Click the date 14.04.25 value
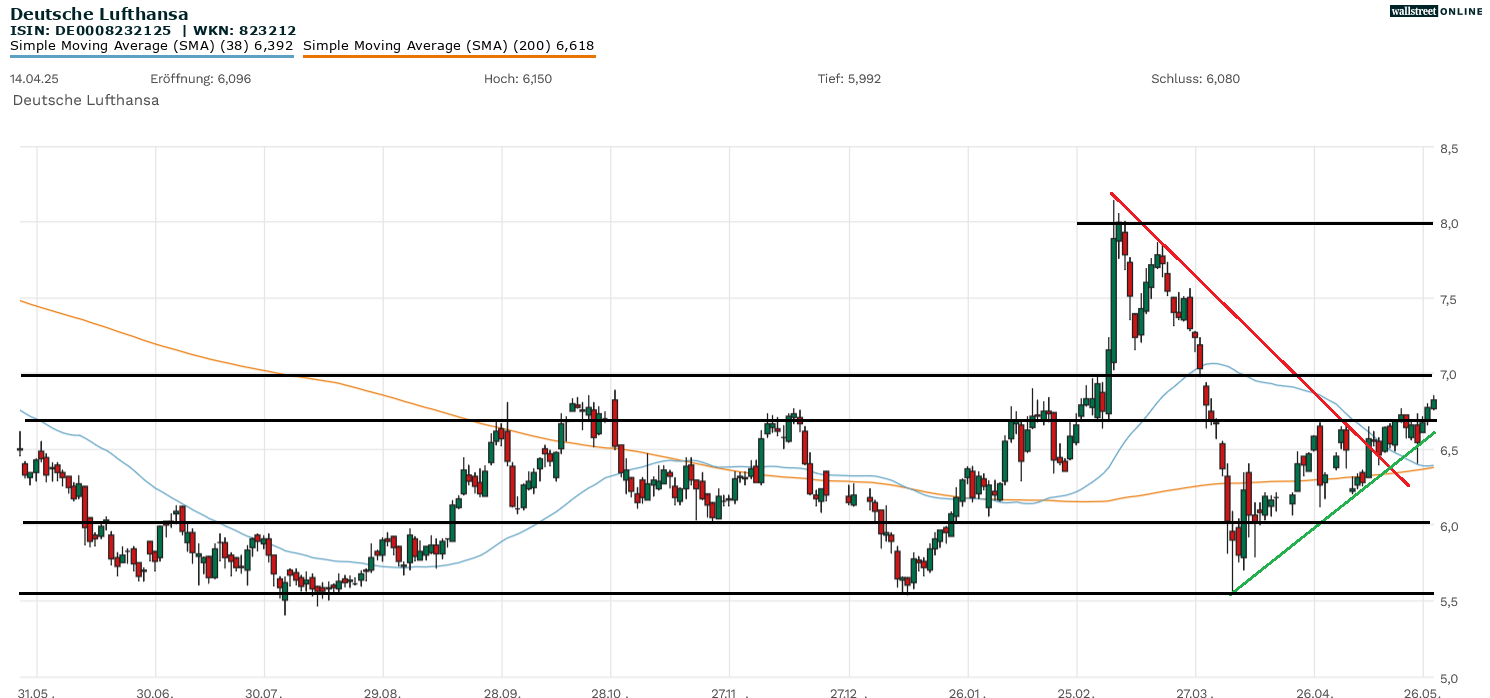The width and height of the screenshot is (1490, 698). pyautogui.click(x=33, y=79)
